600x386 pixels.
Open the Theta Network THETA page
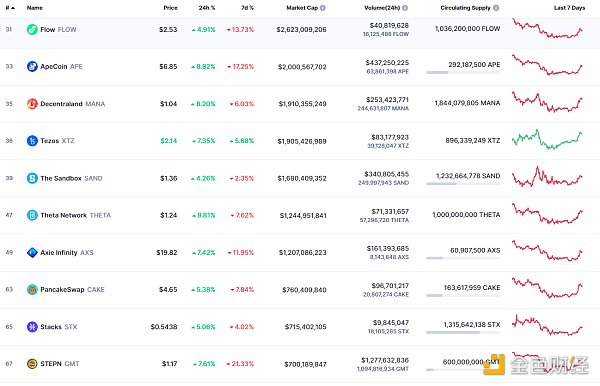pos(75,215)
